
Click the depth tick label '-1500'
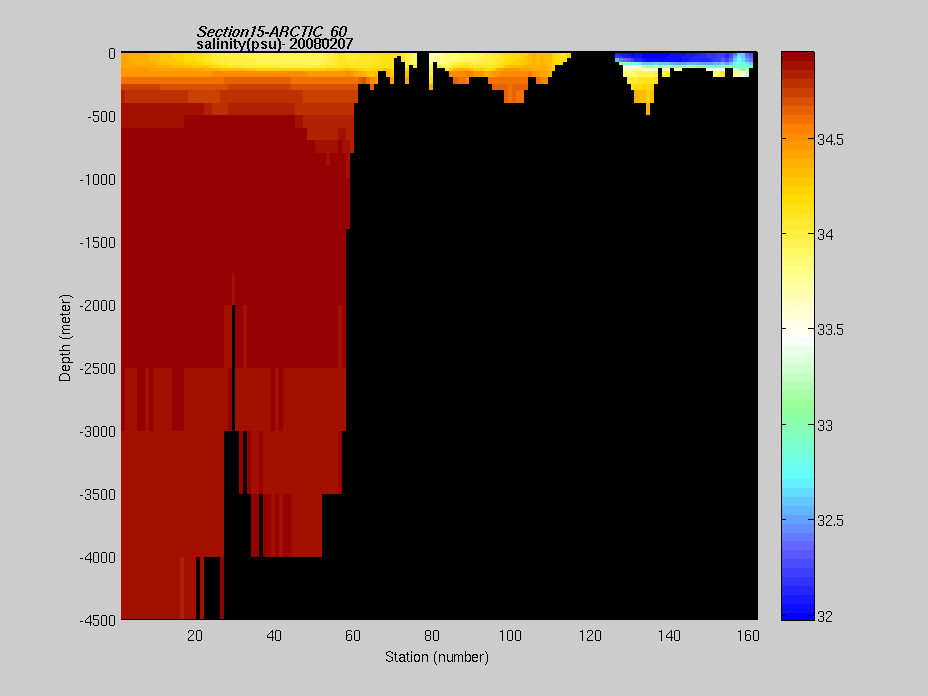(x=98, y=243)
